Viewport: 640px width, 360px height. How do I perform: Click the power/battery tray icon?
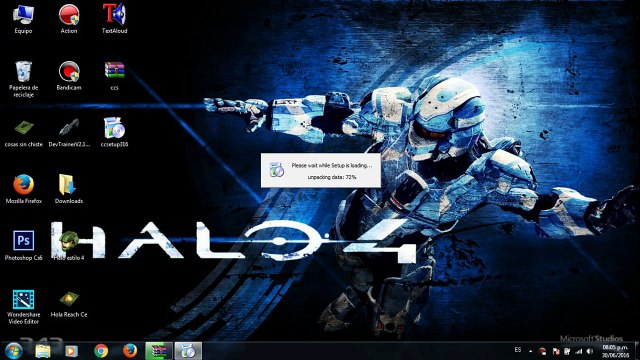coord(567,351)
